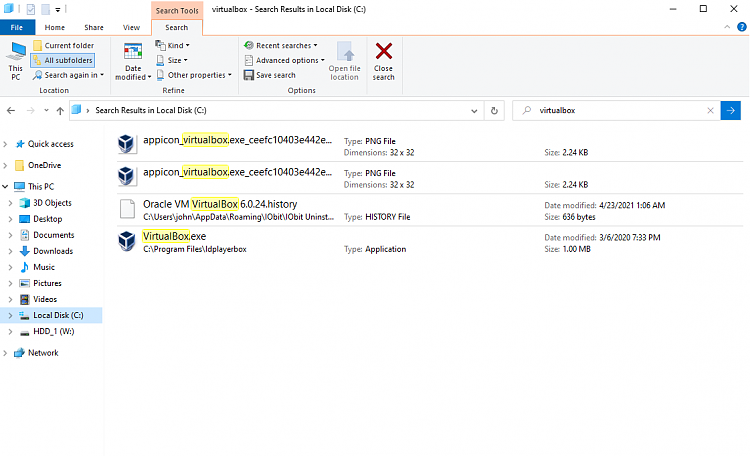Expand the 3D Objects node
The height and width of the screenshot is (456, 750).
coord(11,203)
